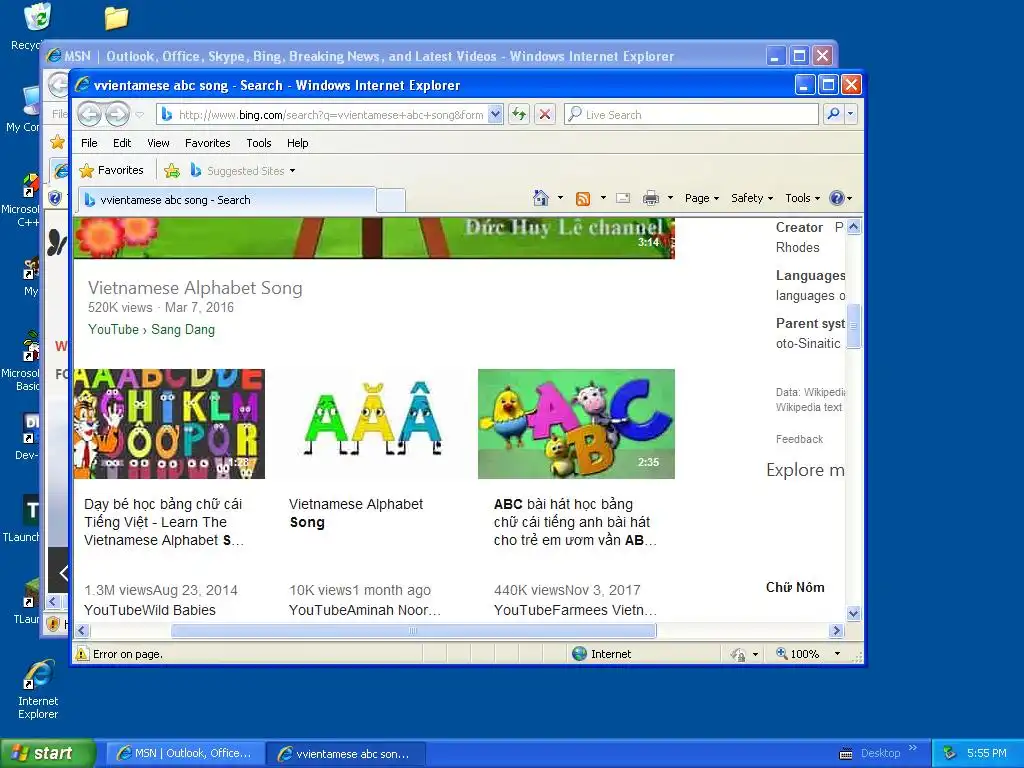
Task: Expand the Print dropdown arrow
Action: 670,198
